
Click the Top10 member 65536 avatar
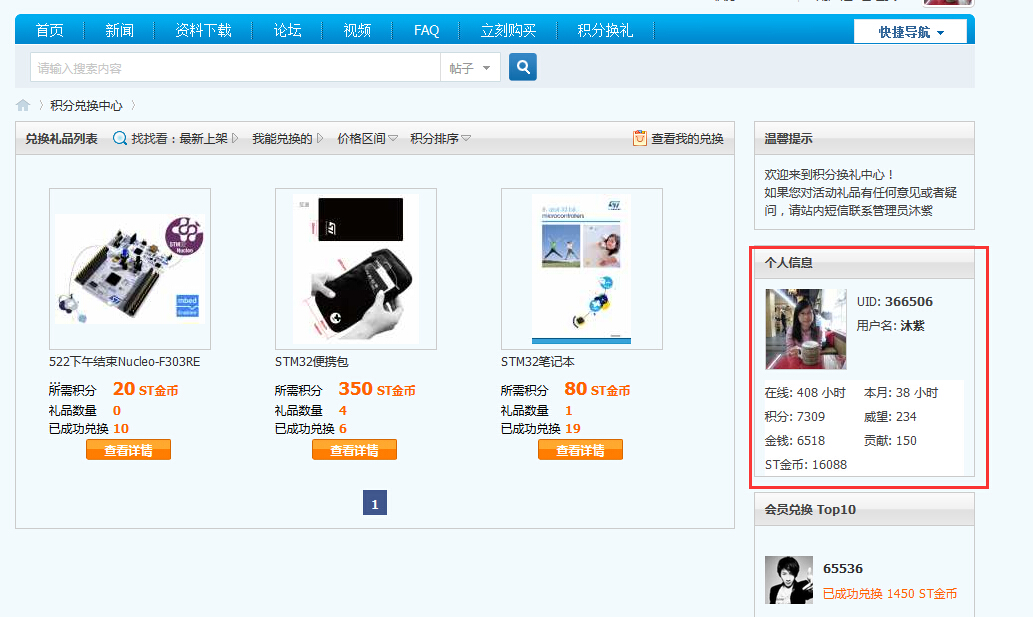point(789,580)
